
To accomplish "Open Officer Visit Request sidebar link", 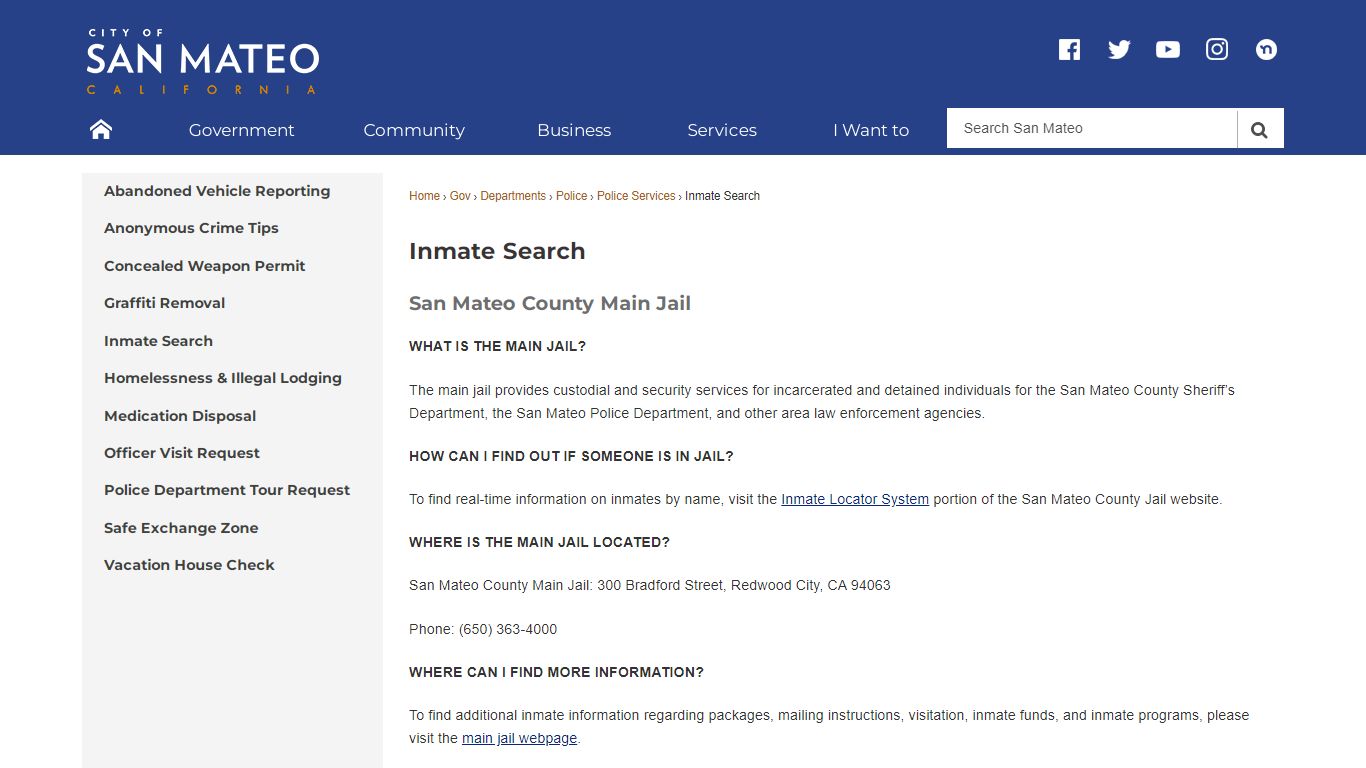I will tap(182, 453).
